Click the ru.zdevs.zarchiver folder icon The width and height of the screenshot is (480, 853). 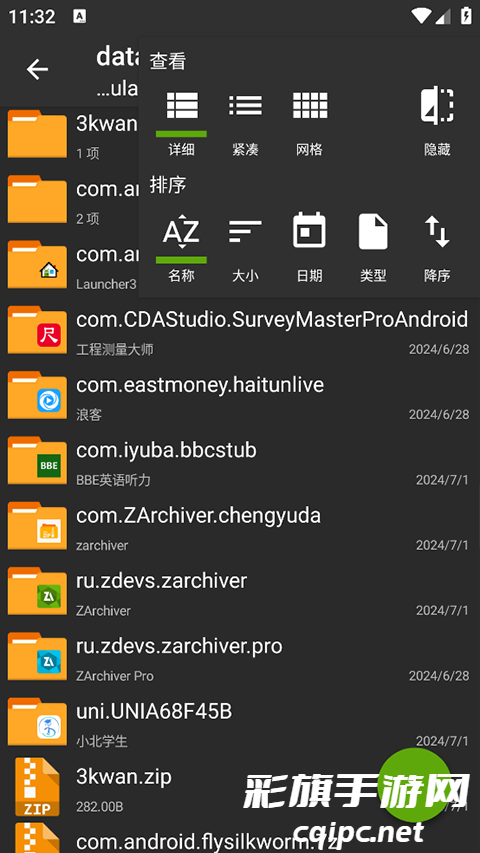click(x=37, y=591)
